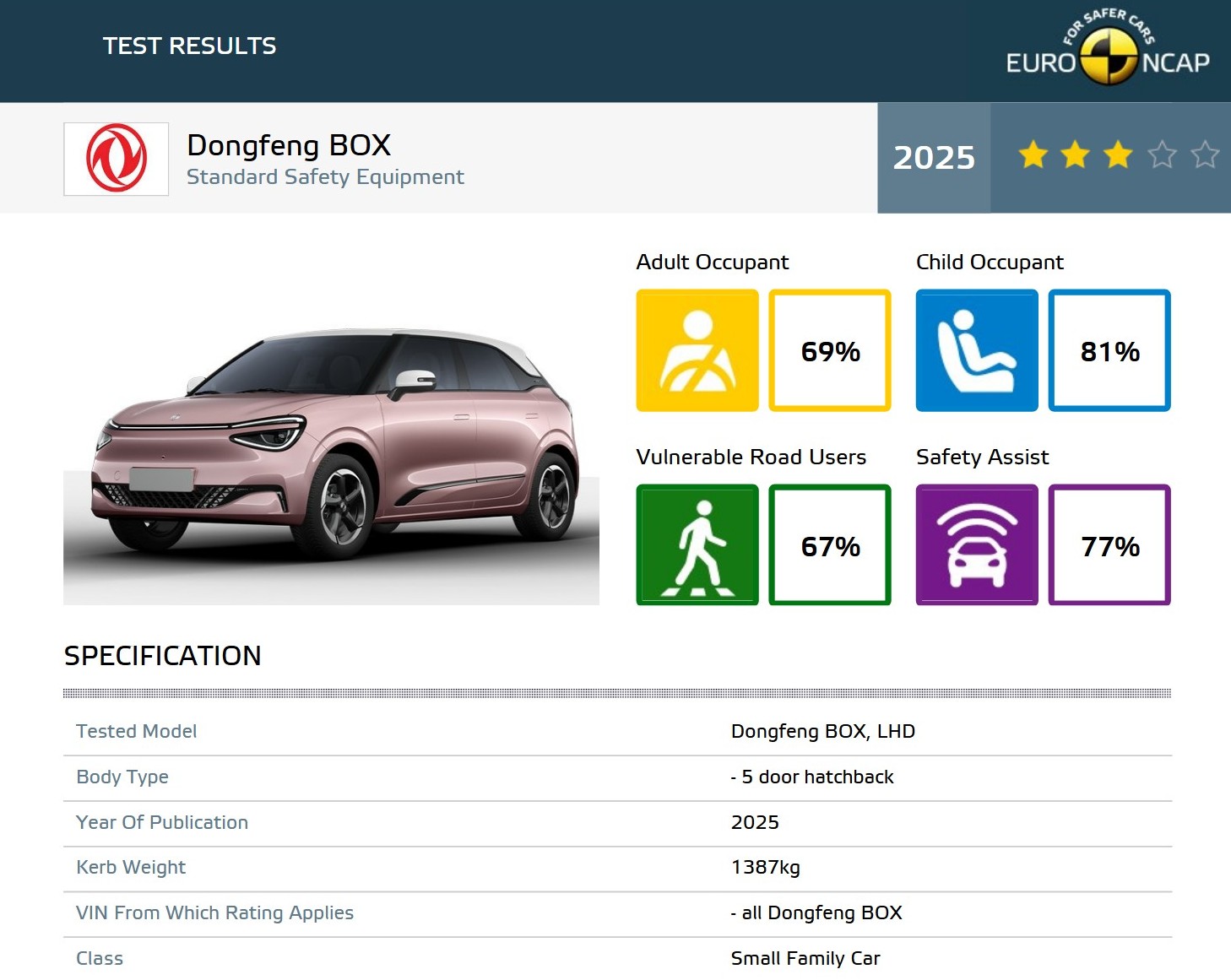This screenshot has width=1231, height=980.
Task: Click the 1387kg kerb weight value
Action: (x=766, y=868)
